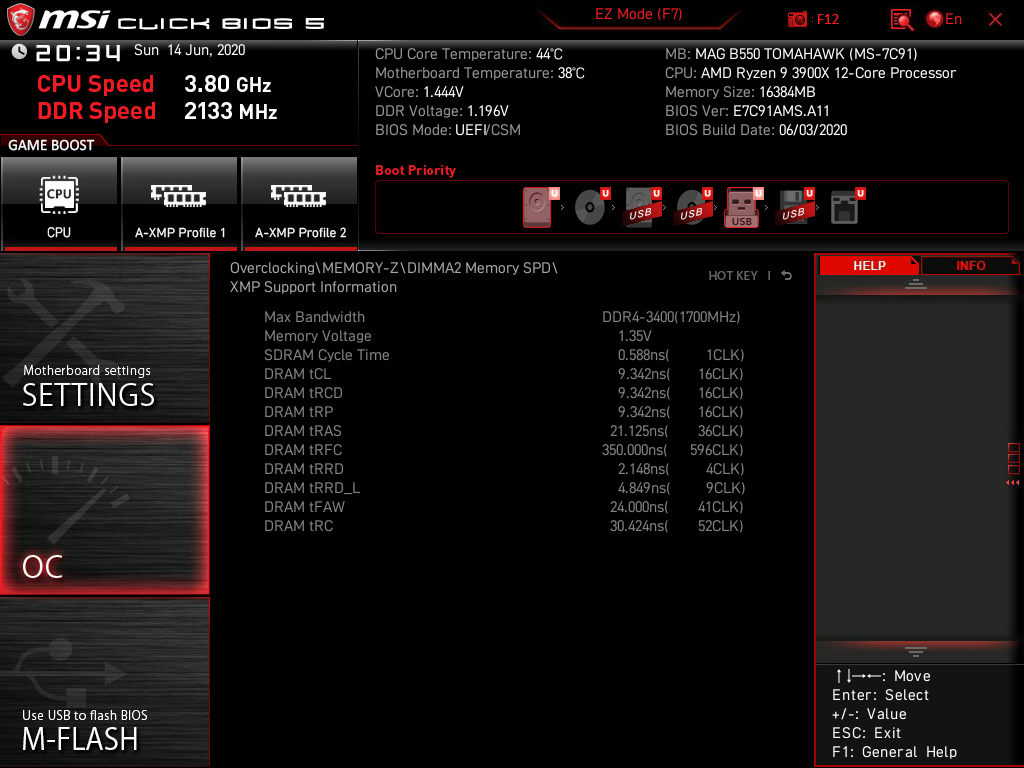Click the BIOS Ver E7C91AMS.A11 text
1024x768 pixels.
(x=747, y=111)
